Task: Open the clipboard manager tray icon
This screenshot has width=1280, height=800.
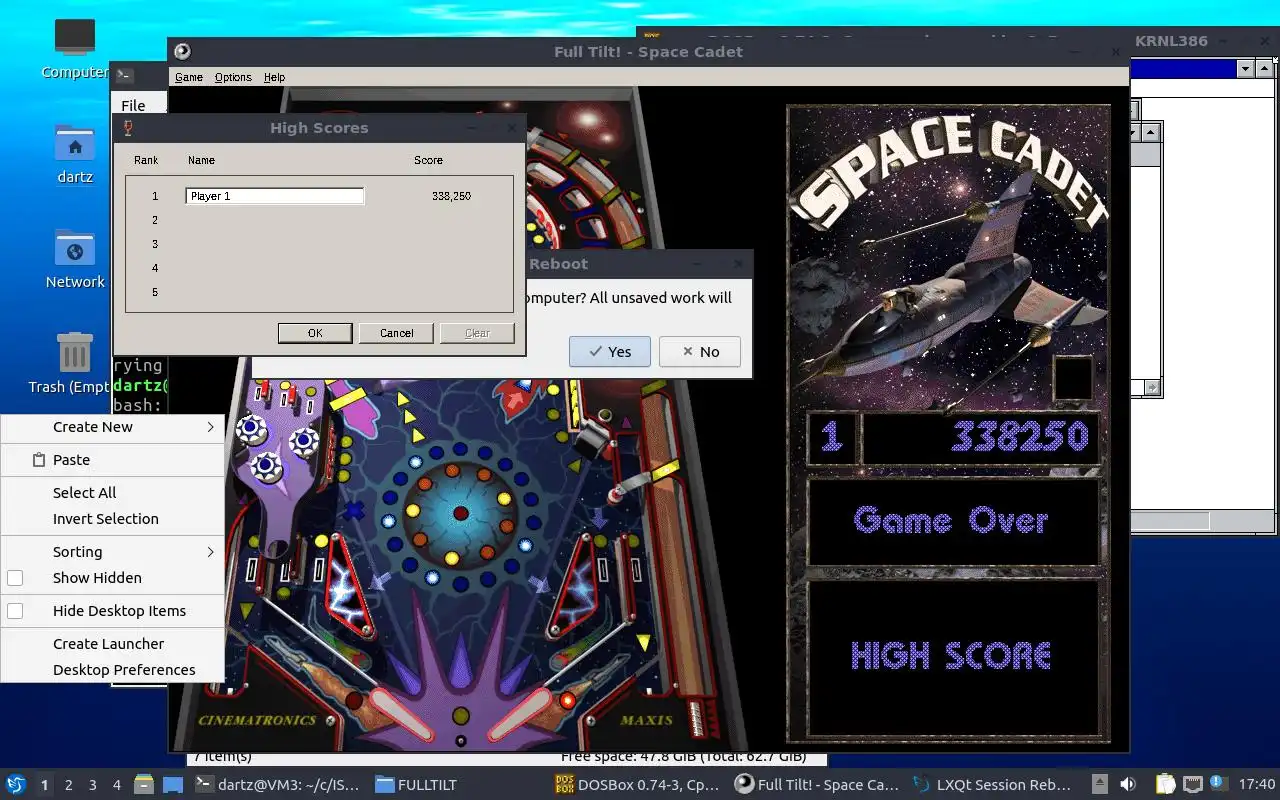Action: (1165, 785)
